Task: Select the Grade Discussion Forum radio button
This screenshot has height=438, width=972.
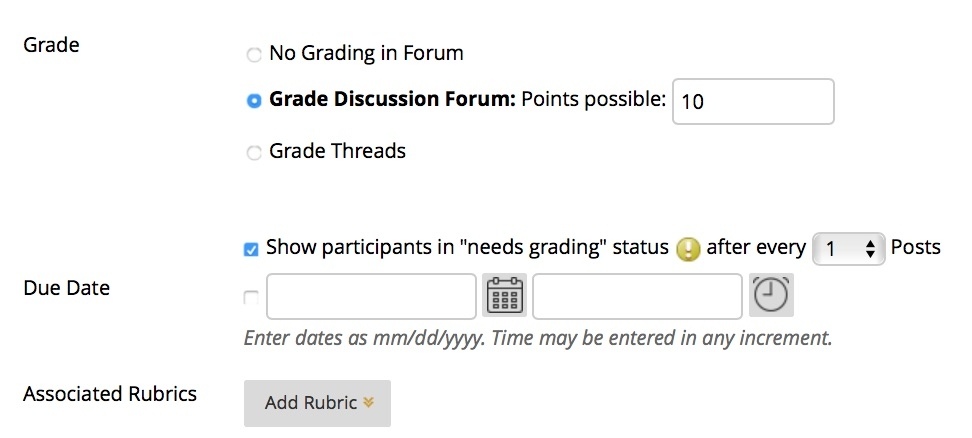Action: [254, 101]
